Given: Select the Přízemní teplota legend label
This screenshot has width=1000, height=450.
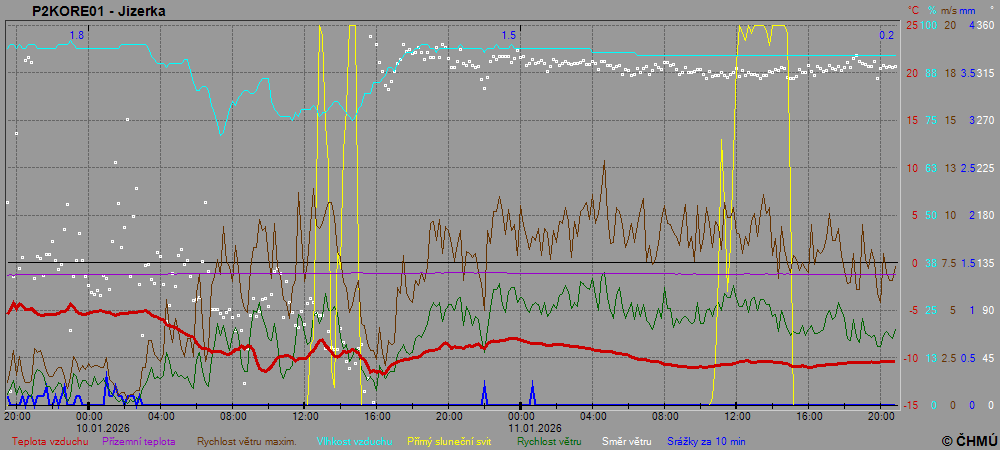Looking at the screenshot, I should click(x=139, y=440).
